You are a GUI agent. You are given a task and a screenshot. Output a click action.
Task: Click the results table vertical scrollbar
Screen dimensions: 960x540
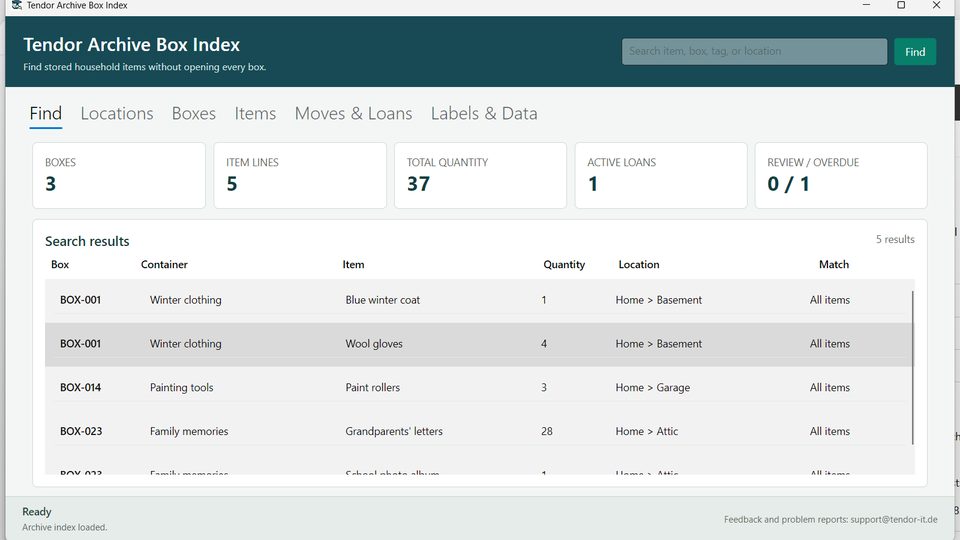pyautogui.click(x=912, y=367)
